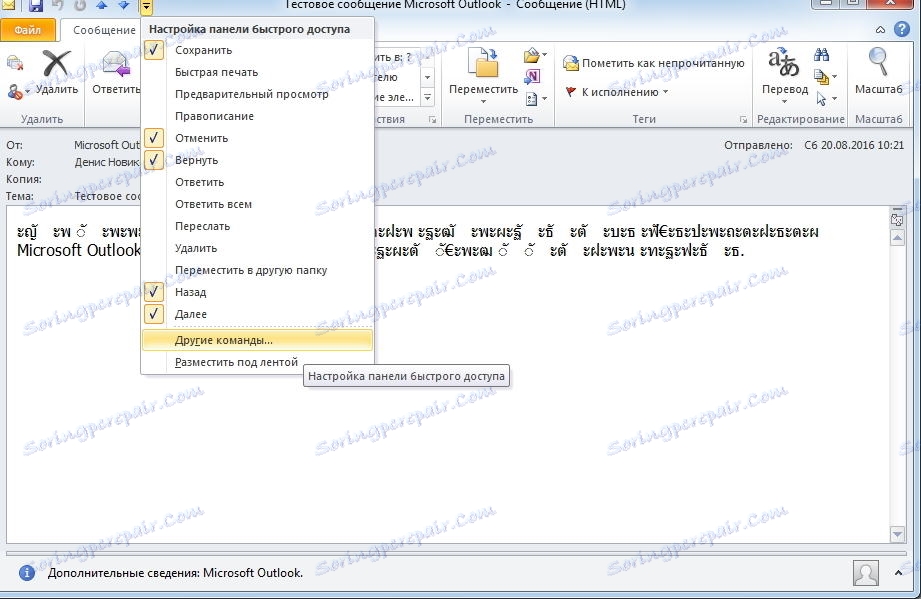This screenshot has width=921, height=599.
Task: Enable Предварительный просмотр in the menu
Action: 257,94
